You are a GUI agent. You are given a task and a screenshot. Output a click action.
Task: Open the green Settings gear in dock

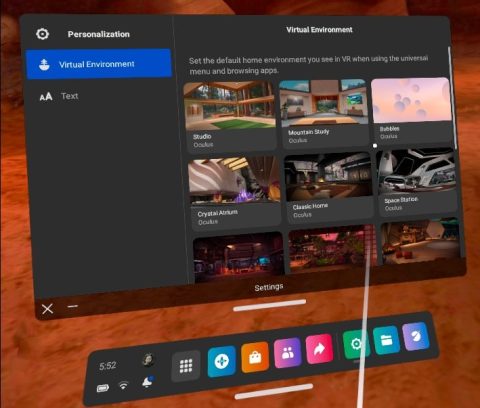click(356, 344)
